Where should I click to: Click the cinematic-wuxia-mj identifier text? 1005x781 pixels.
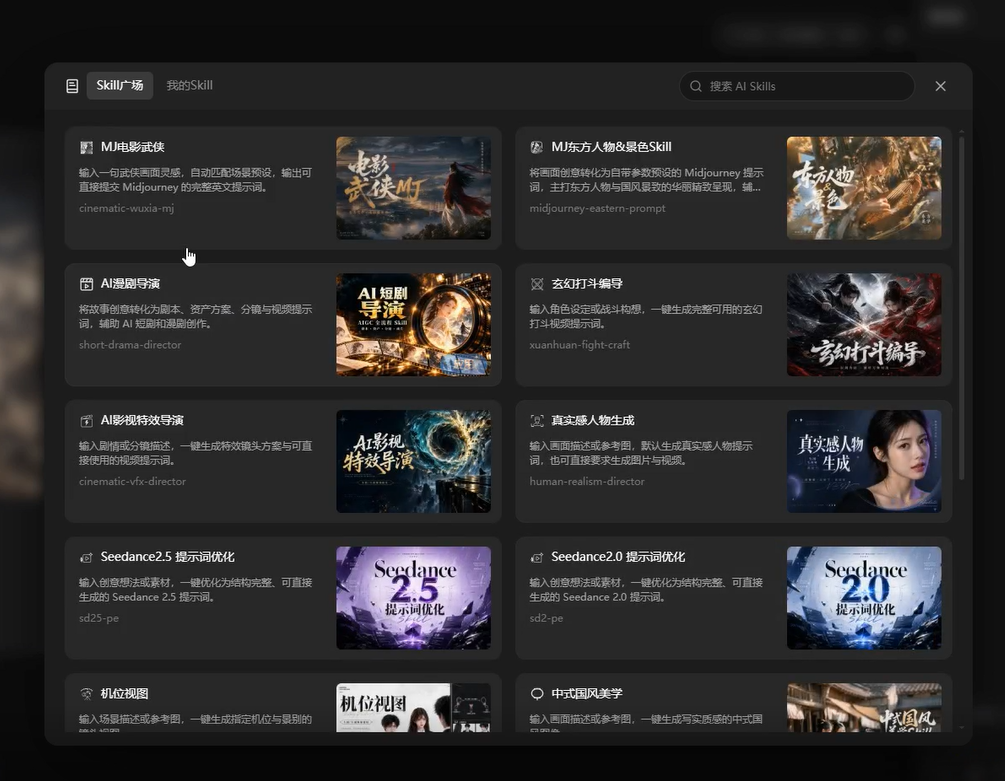pos(126,208)
